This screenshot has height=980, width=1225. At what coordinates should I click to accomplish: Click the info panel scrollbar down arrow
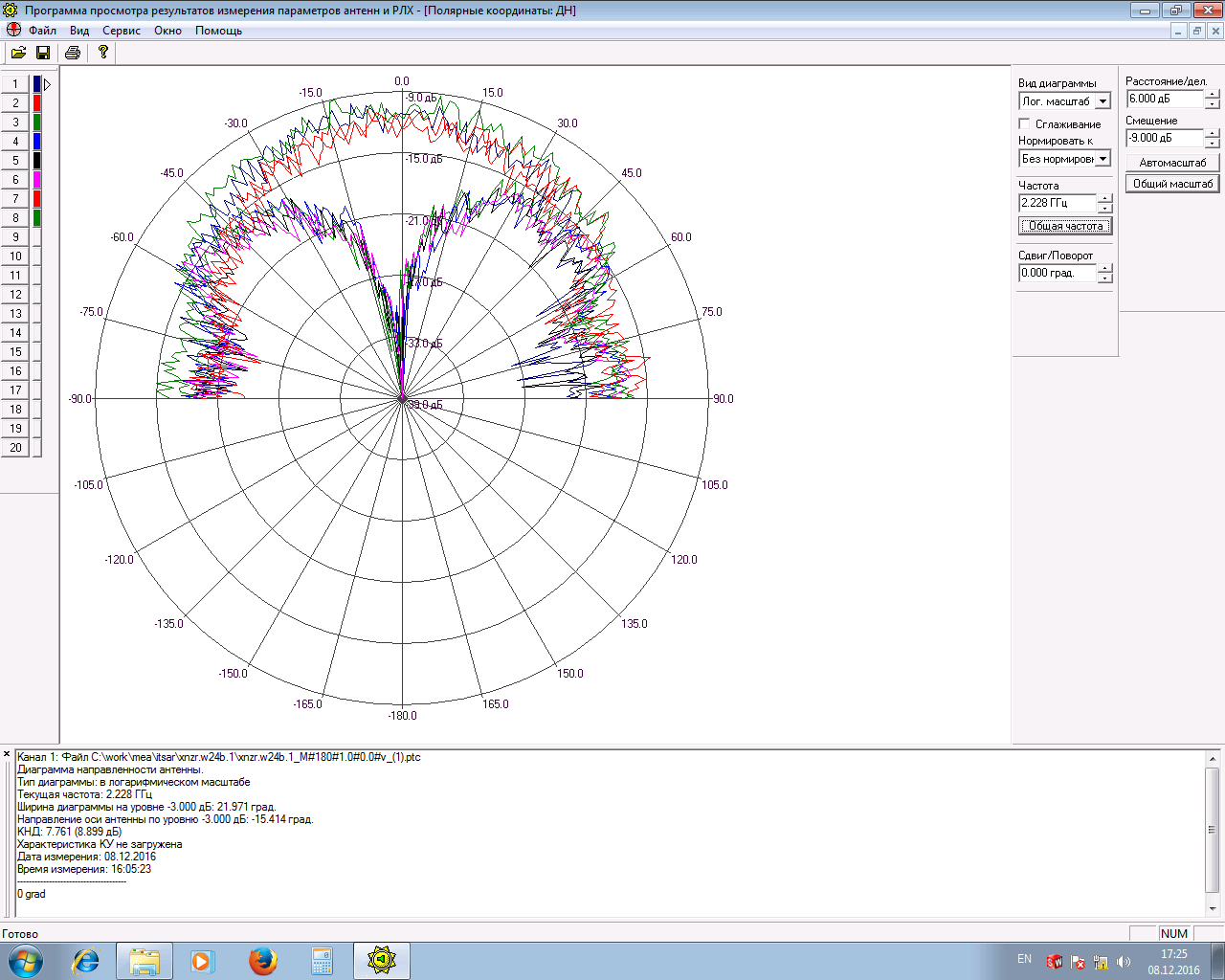point(1213,908)
